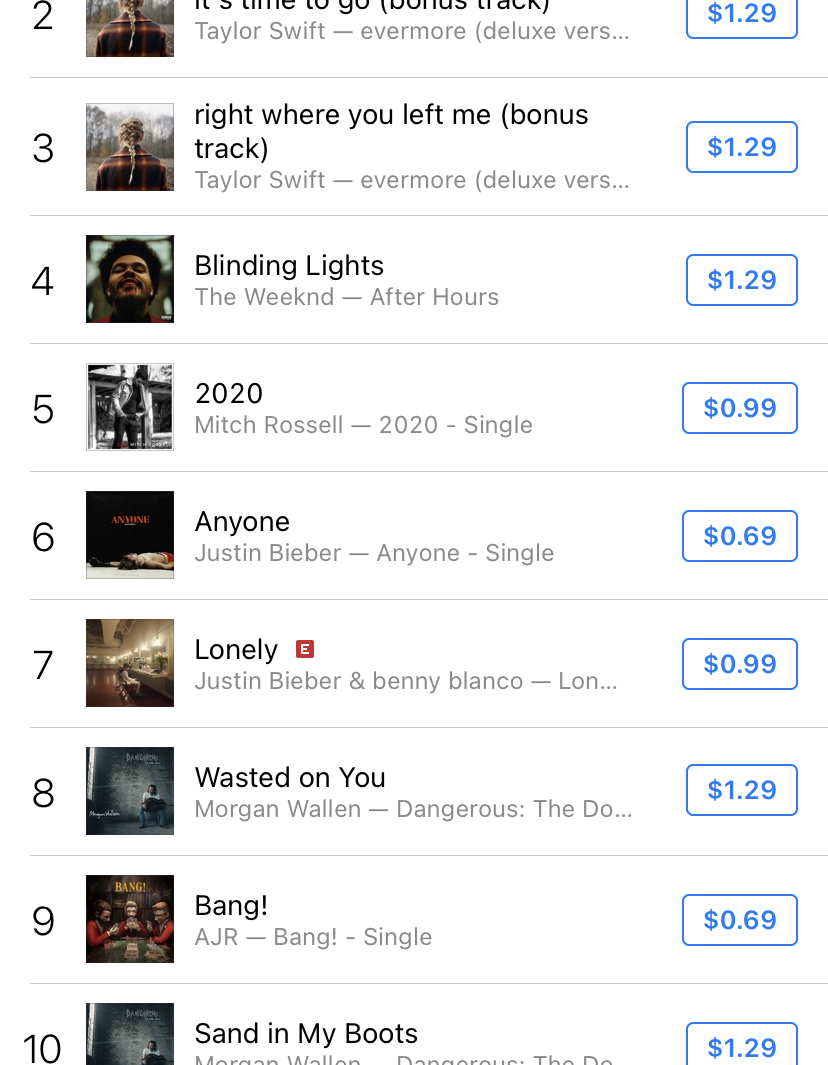Select the Wasted on You song title
The image size is (828, 1065).
coord(290,778)
